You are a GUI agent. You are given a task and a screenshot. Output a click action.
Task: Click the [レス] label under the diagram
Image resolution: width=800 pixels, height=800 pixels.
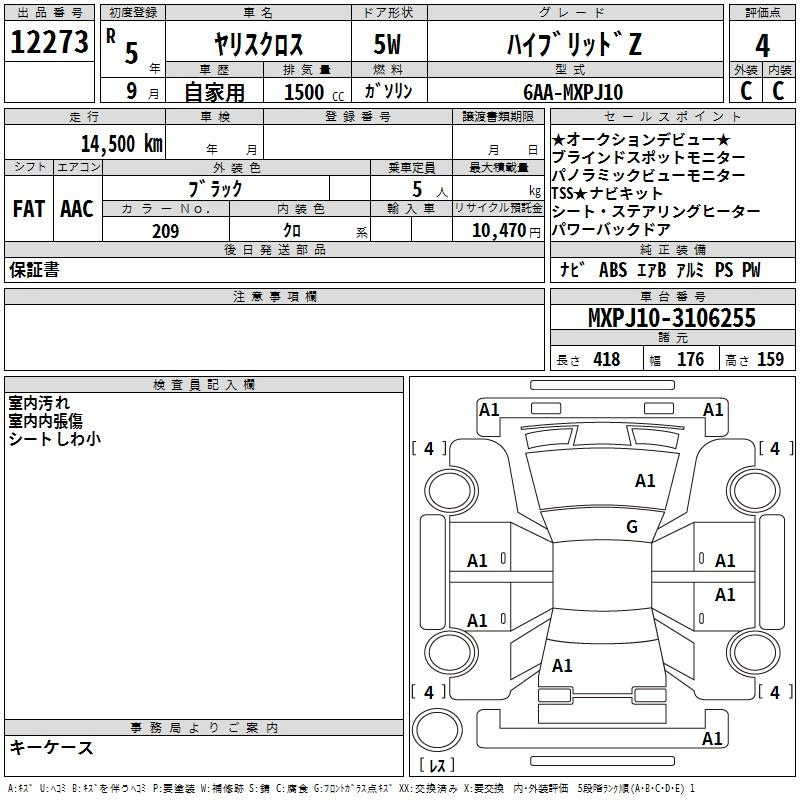pos(435,767)
